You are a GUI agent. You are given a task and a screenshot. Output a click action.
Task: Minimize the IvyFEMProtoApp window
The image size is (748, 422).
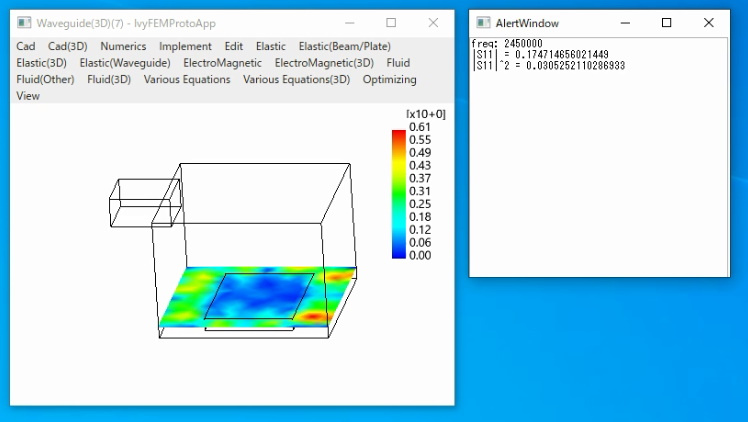tap(350, 23)
